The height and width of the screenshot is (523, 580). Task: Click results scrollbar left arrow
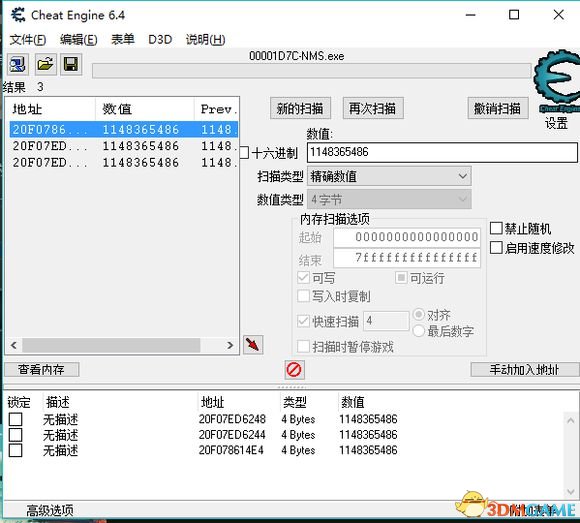[x=14, y=345]
